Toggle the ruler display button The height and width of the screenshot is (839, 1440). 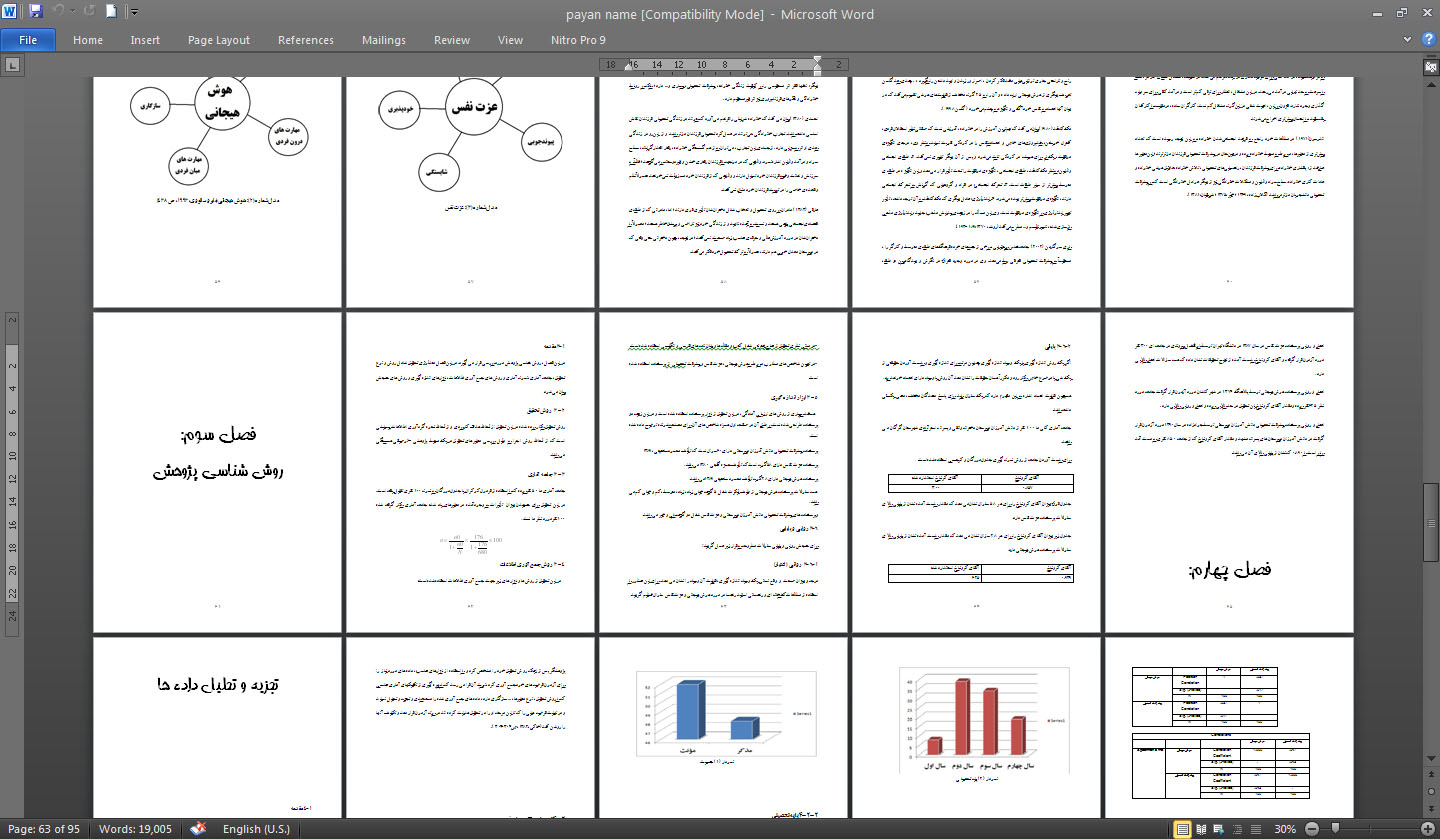tap(1429, 66)
